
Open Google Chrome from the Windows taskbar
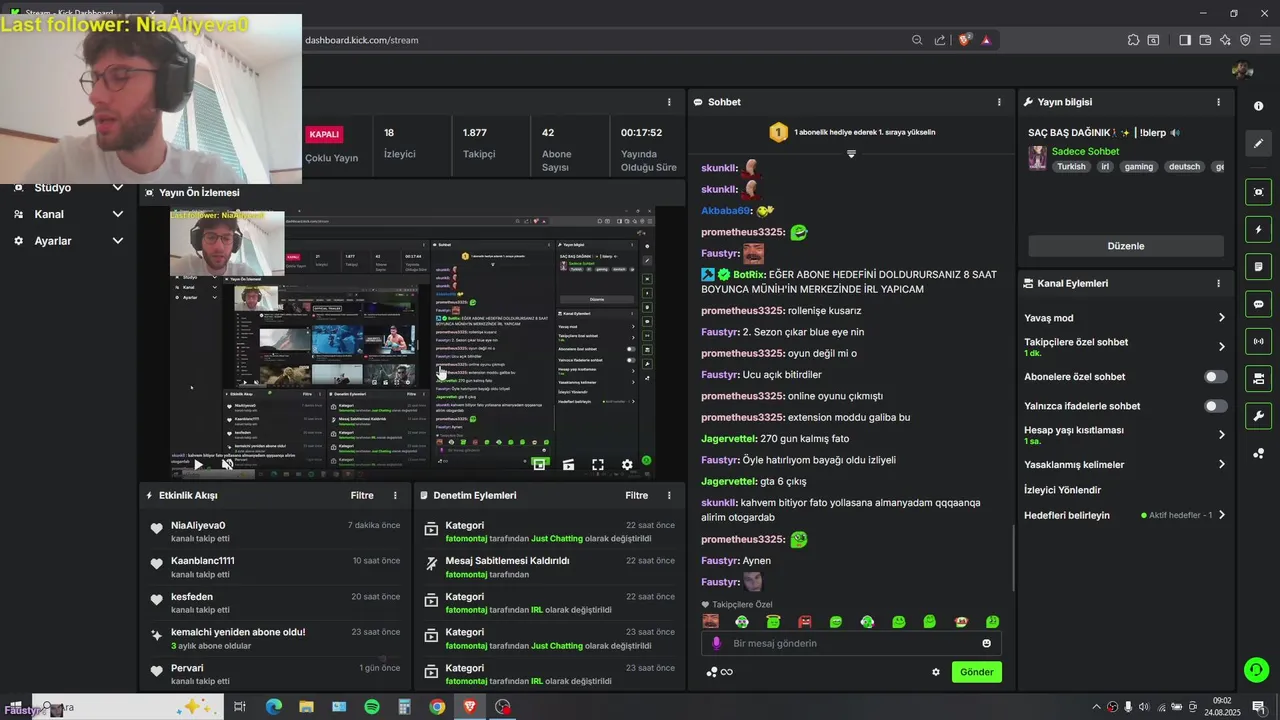point(437,707)
